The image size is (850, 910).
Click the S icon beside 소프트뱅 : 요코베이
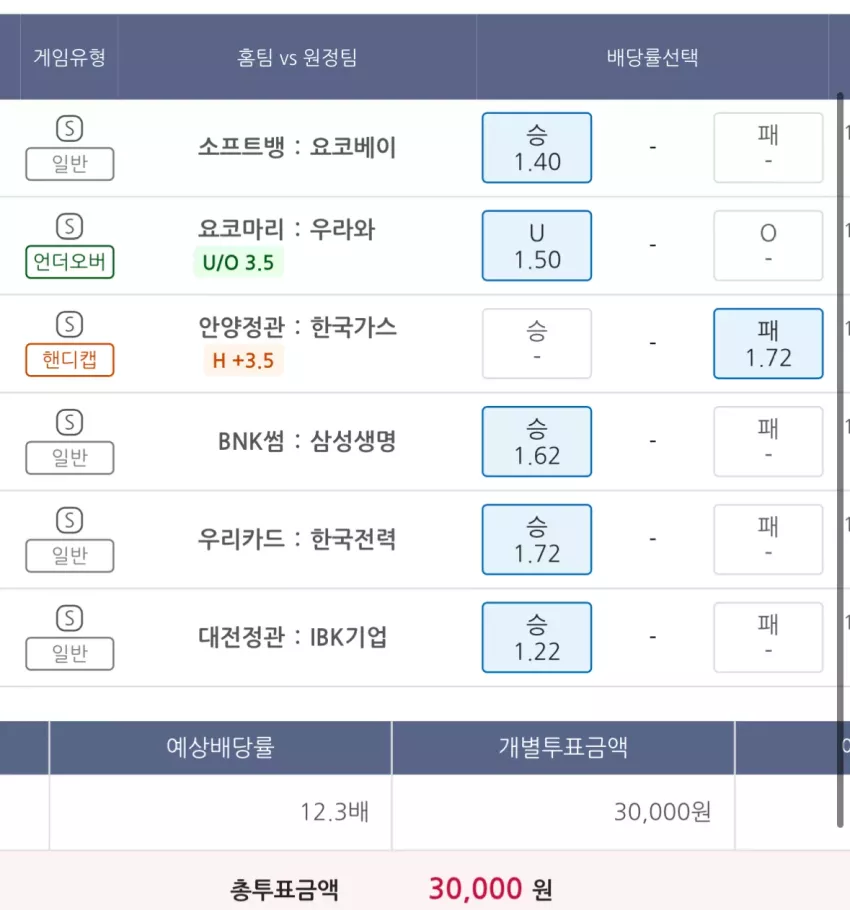coord(70,128)
